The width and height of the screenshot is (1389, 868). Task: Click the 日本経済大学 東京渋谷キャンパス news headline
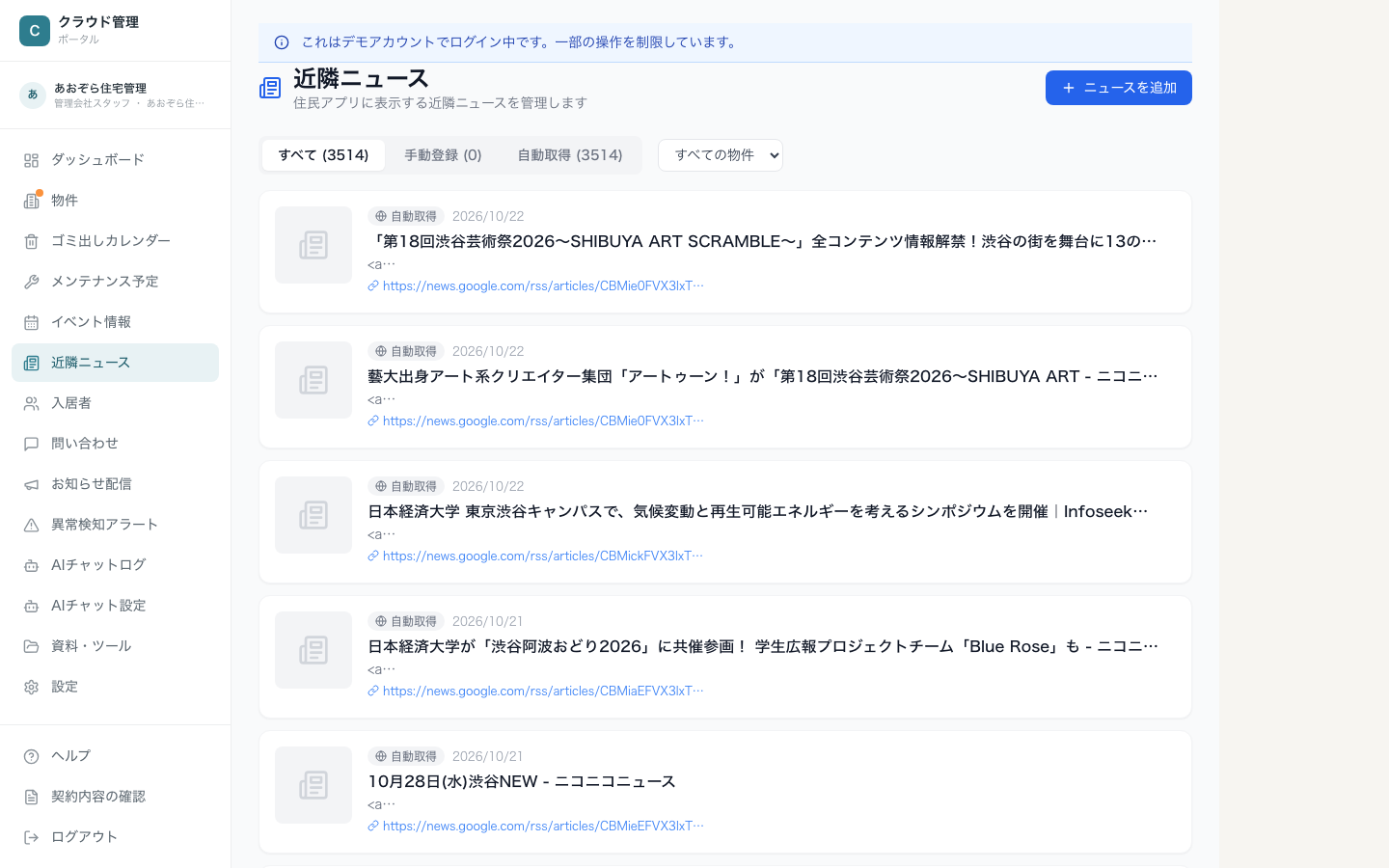[x=758, y=511]
